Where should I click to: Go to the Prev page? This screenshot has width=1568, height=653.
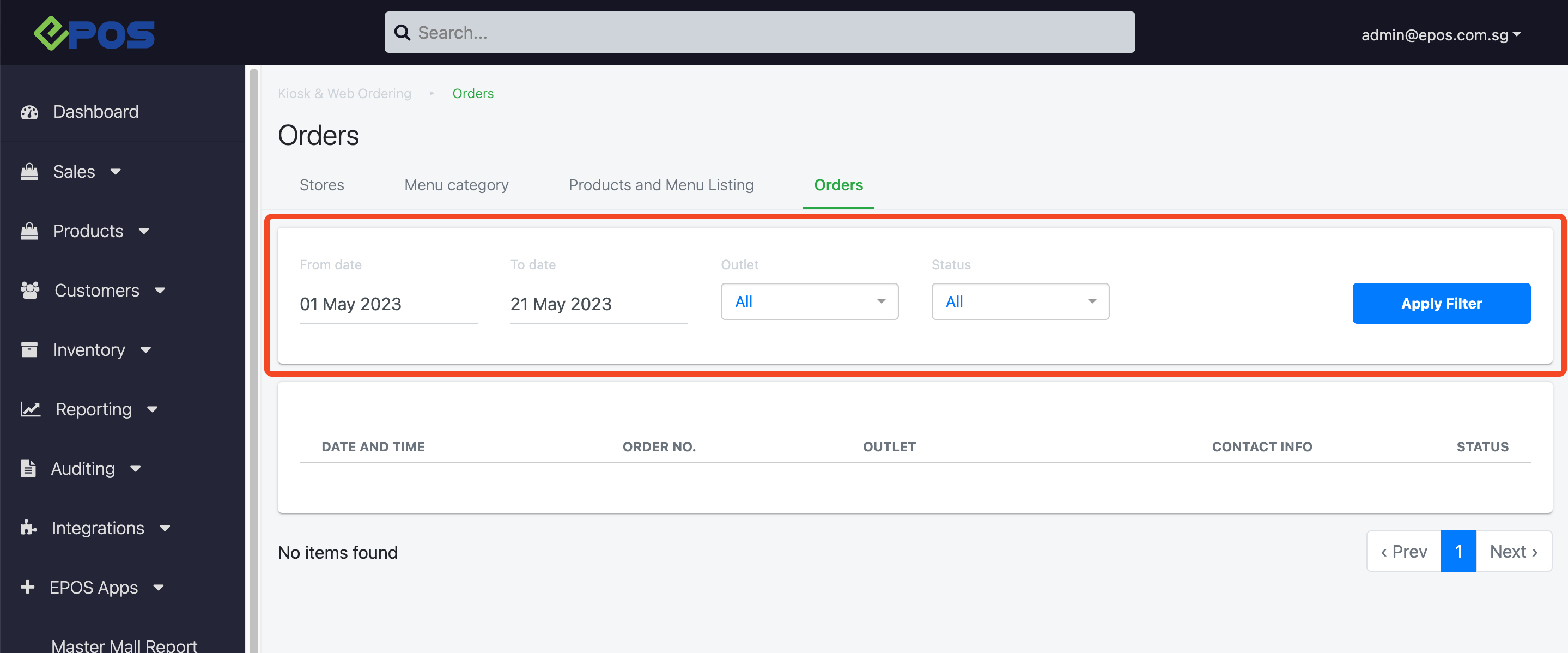click(x=1403, y=552)
